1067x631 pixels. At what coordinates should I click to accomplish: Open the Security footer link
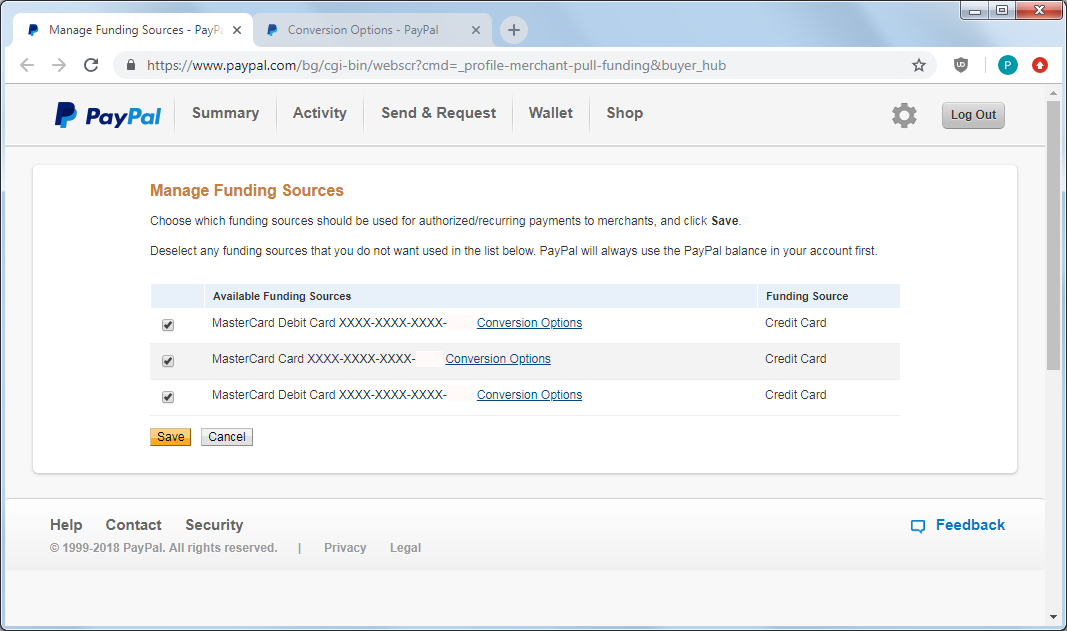point(214,525)
